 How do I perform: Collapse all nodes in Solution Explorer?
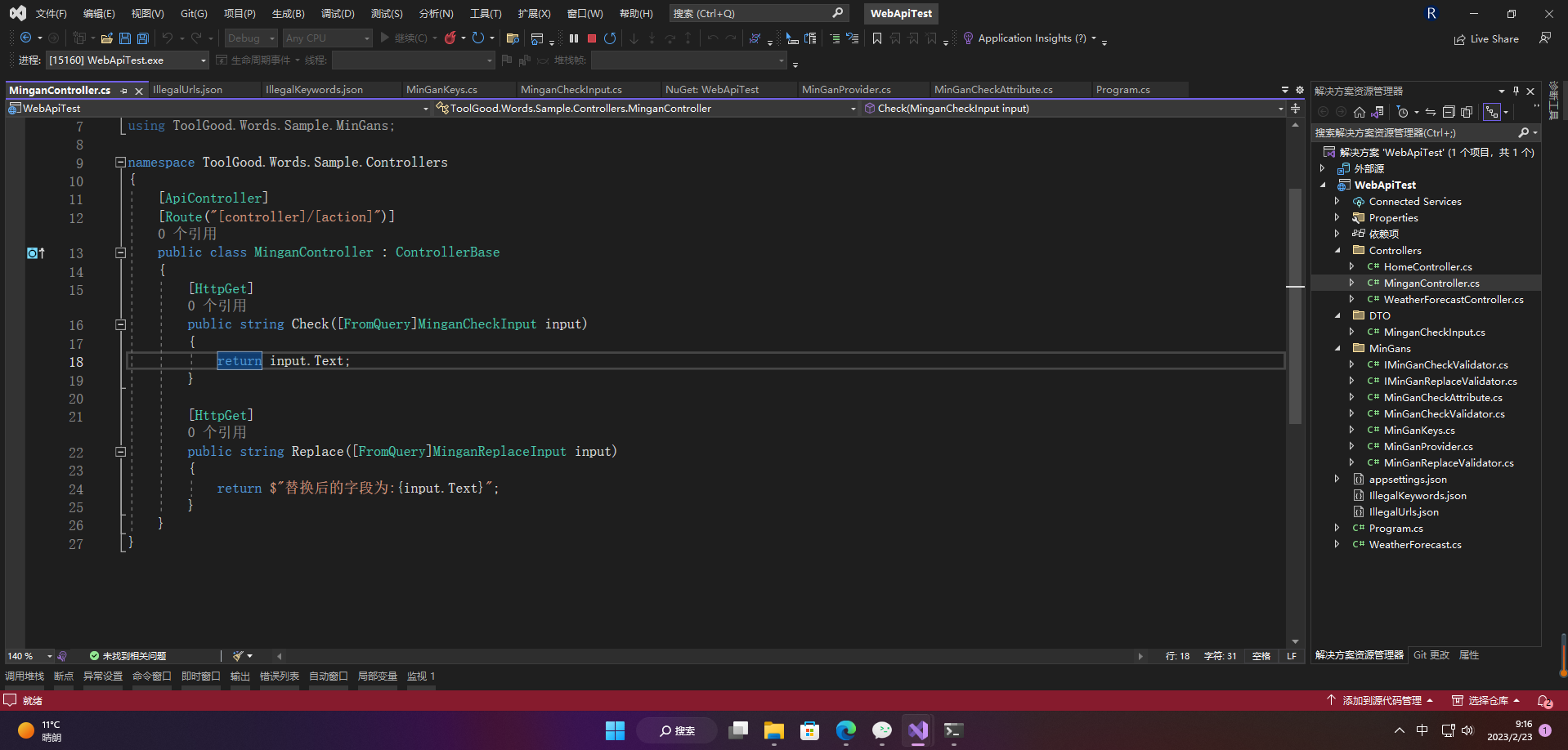[x=1449, y=112]
